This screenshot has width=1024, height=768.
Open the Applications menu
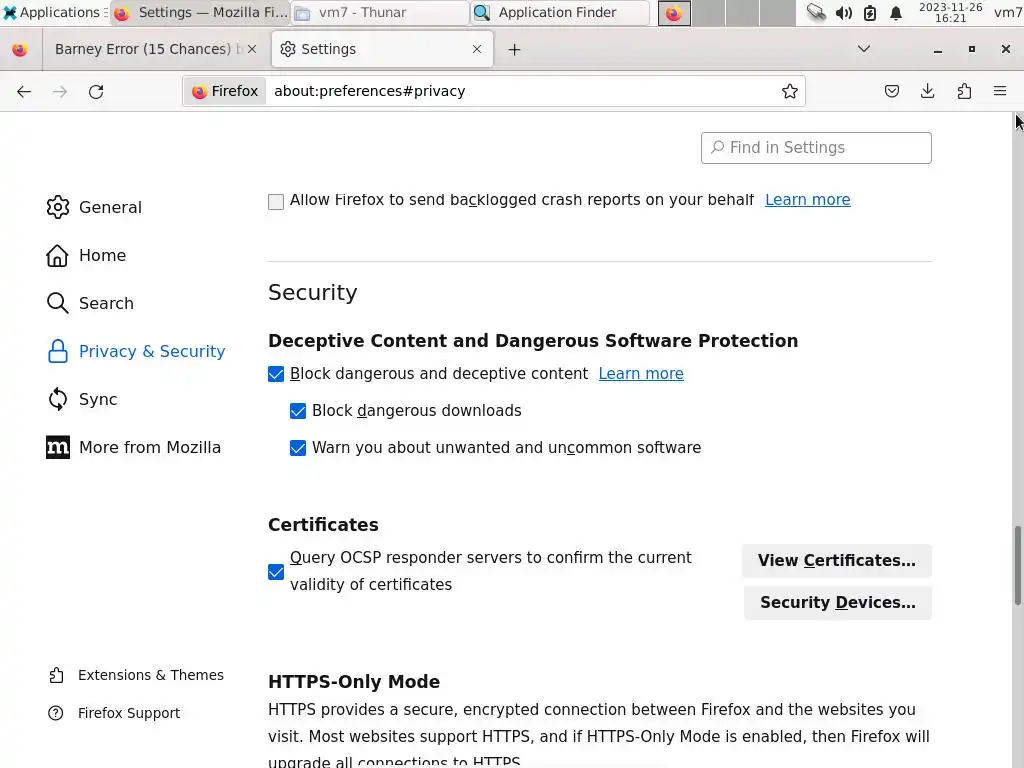52,13
